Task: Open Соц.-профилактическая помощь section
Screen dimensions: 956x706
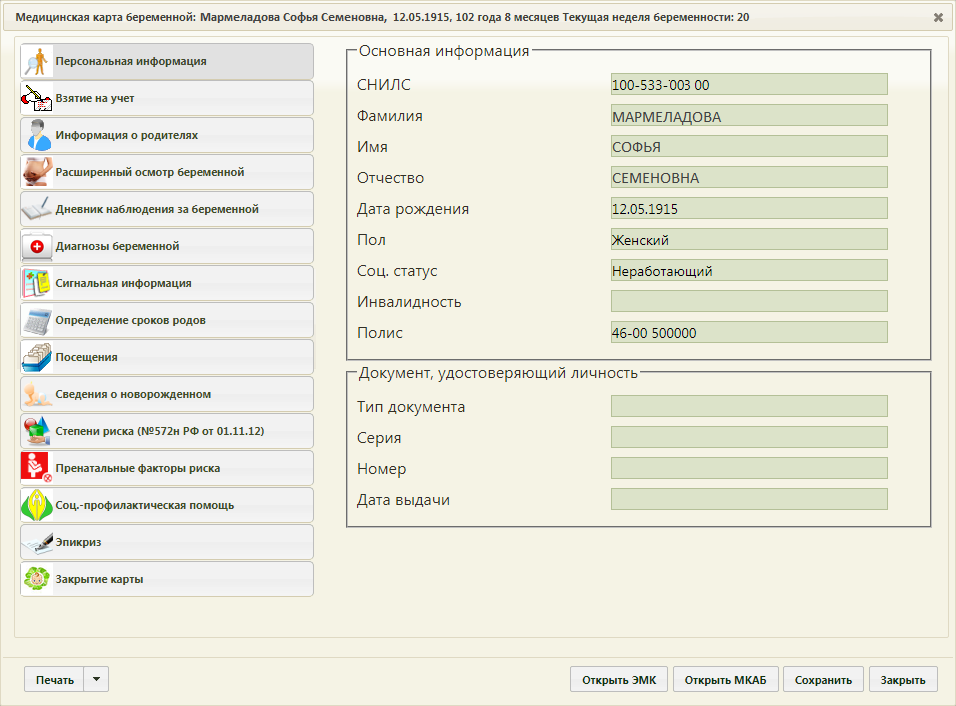Action: 167,505
